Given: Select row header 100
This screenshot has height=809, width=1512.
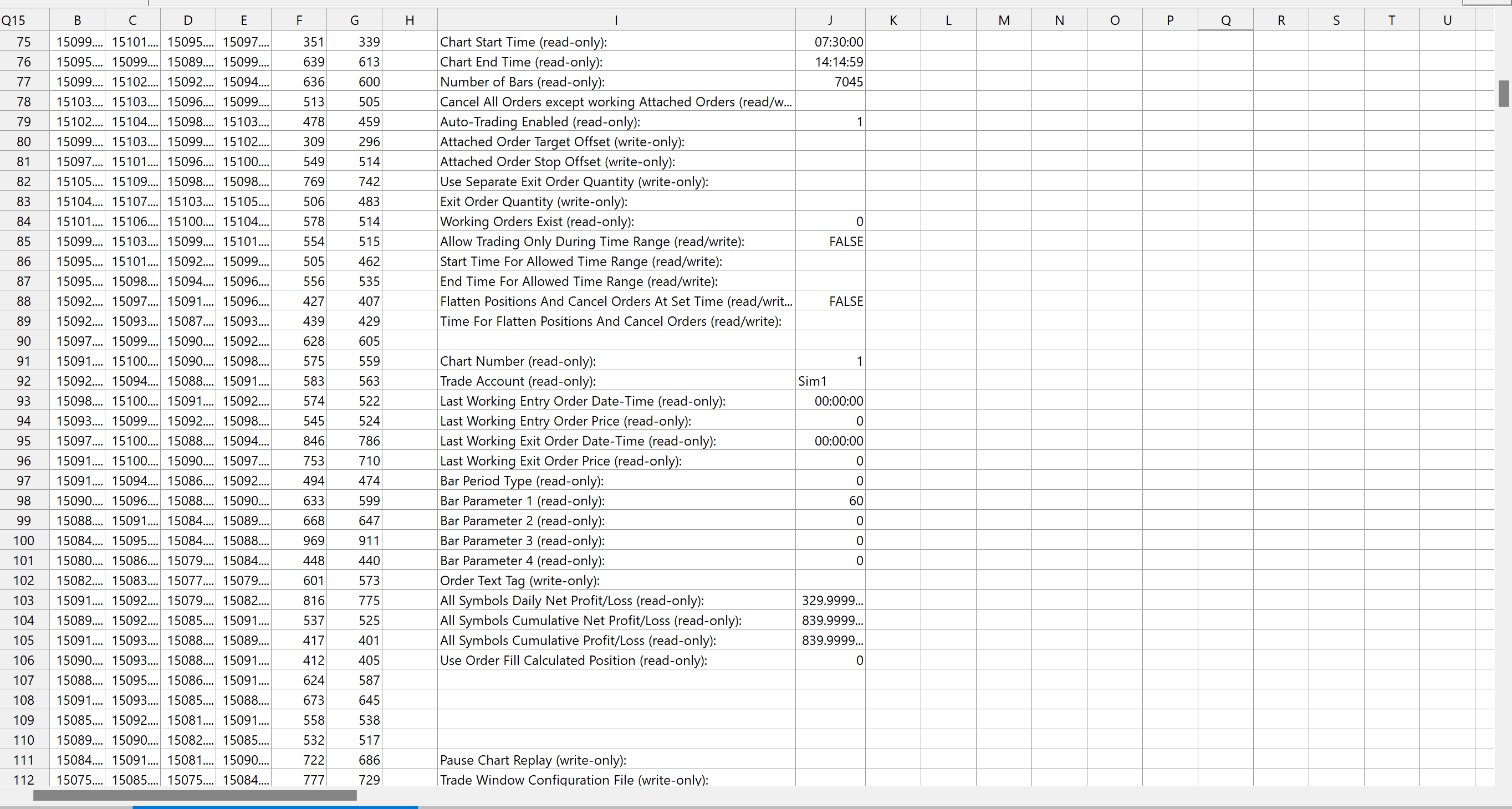Looking at the screenshot, I should (23, 541).
